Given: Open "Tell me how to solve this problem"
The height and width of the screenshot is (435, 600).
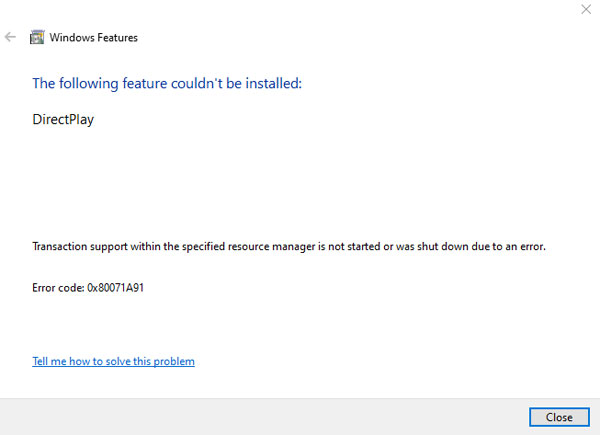Looking at the screenshot, I should coord(113,361).
